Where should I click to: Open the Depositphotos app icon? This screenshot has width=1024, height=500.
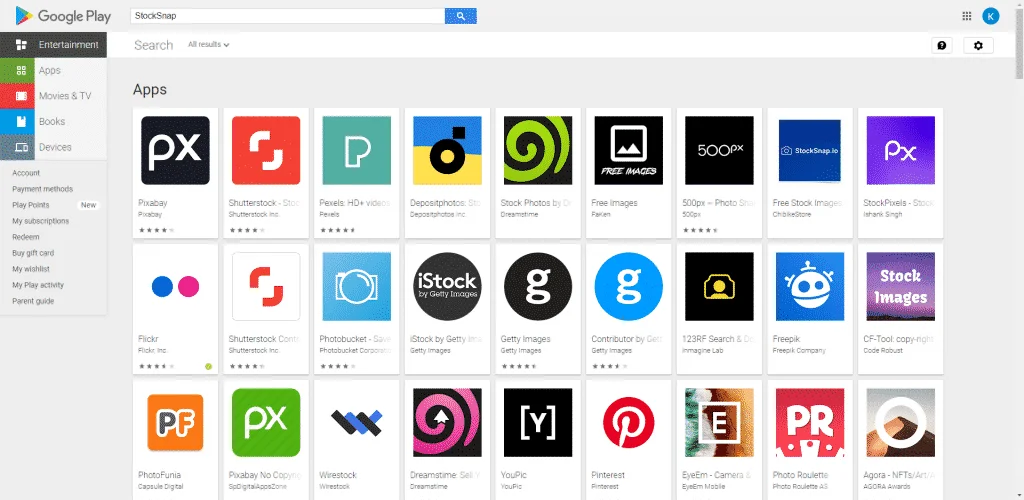pyautogui.click(x=447, y=150)
